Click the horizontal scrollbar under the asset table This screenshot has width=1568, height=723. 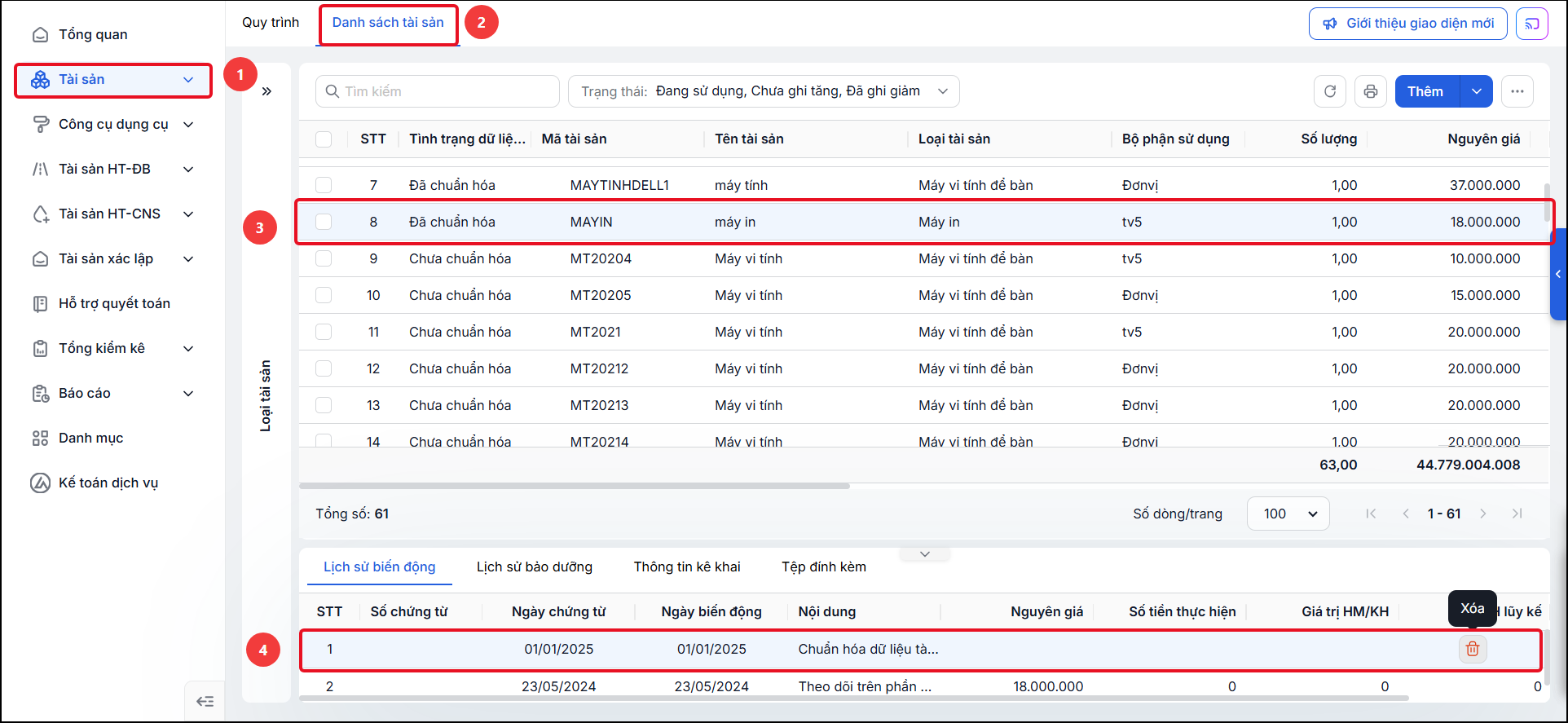(x=575, y=486)
